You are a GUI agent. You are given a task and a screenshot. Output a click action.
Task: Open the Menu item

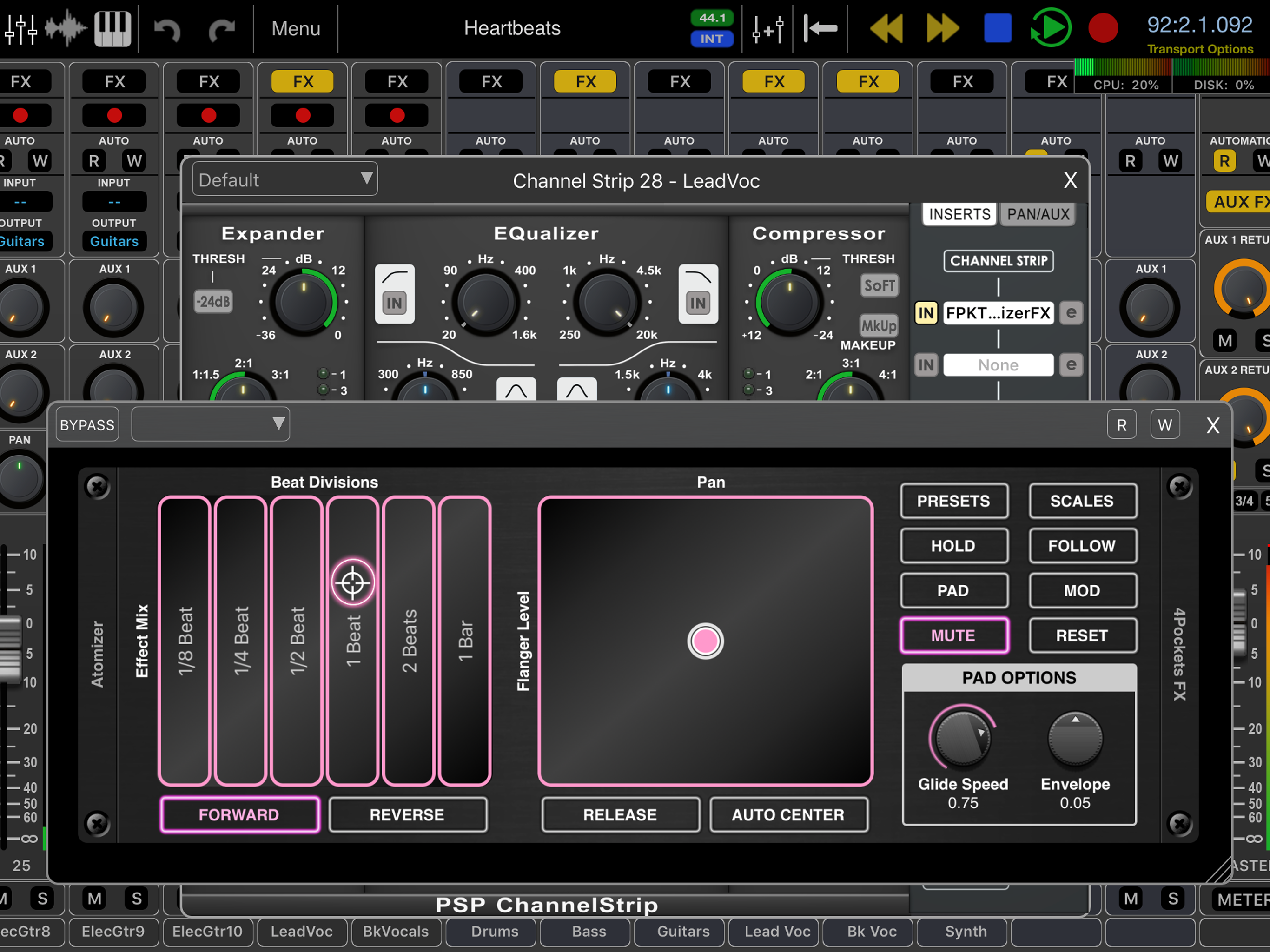[296, 28]
